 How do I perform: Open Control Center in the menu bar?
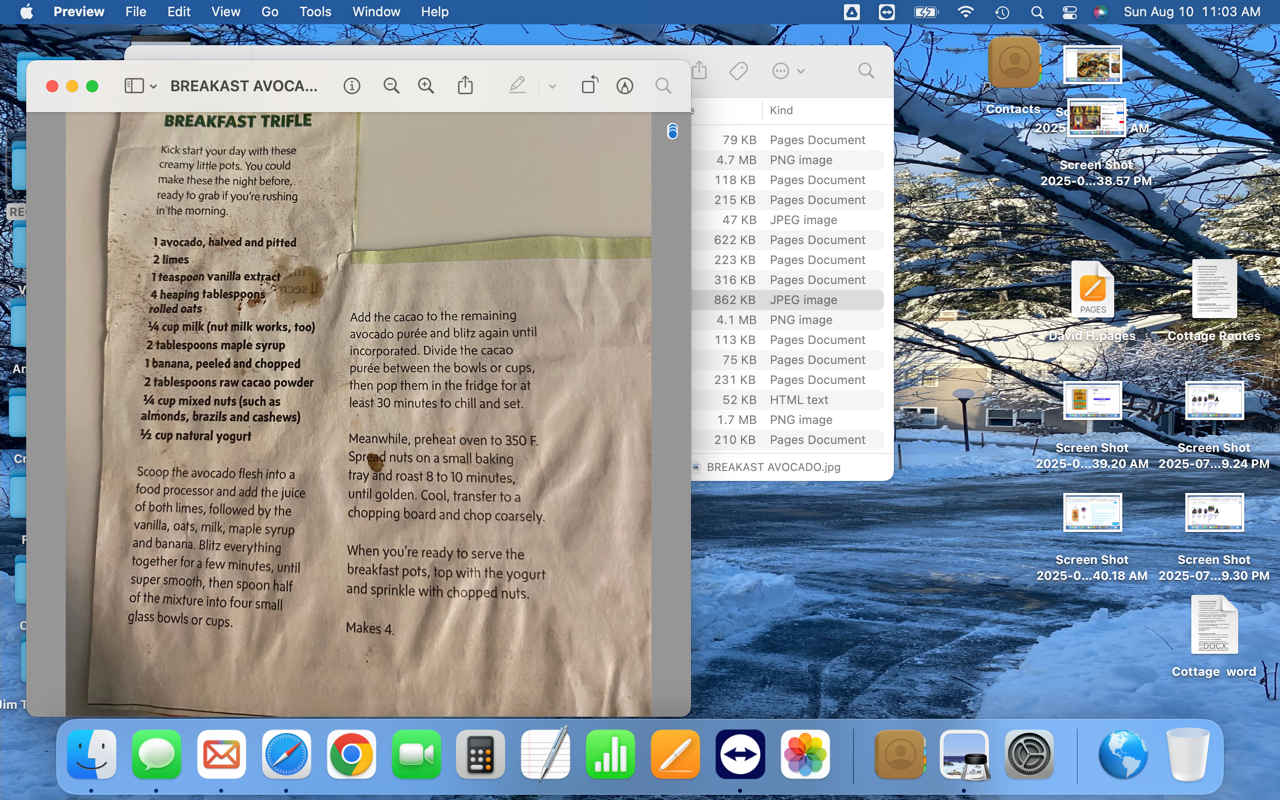point(1069,12)
